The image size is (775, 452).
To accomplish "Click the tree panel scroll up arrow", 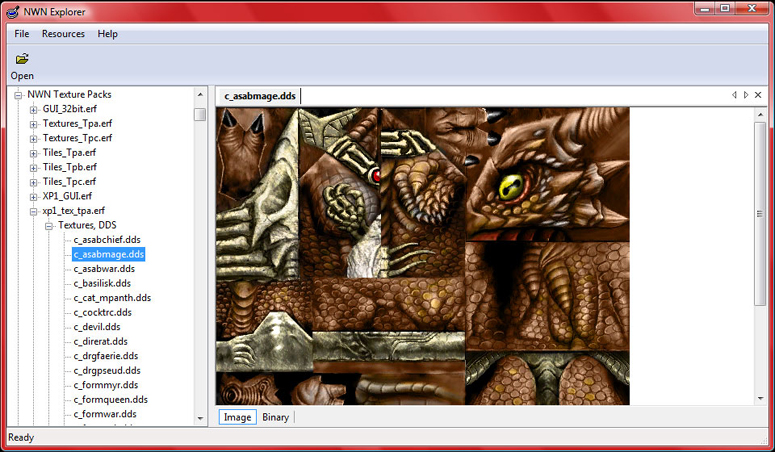I will [200, 94].
